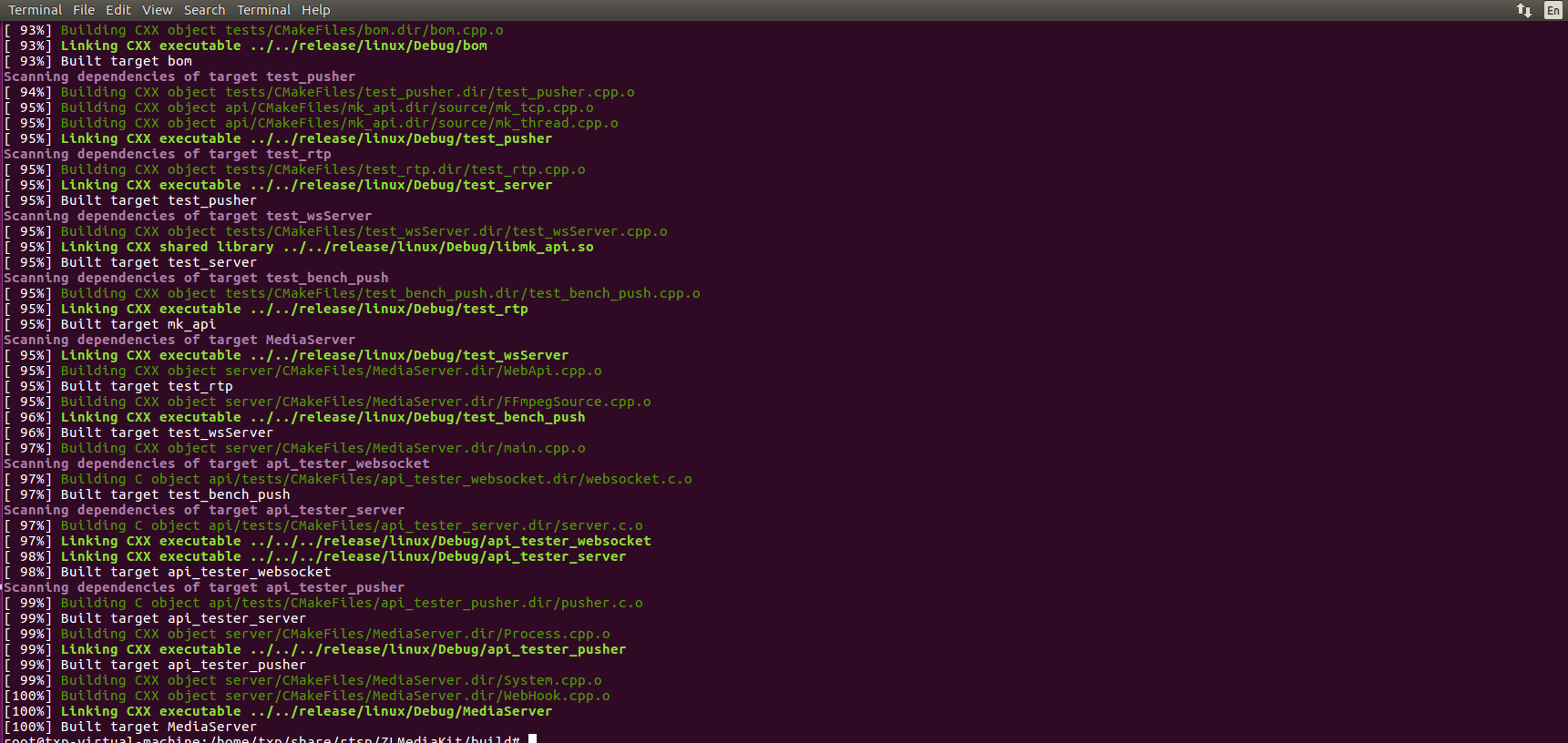Viewport: 1568px width, 743px height.
Task: Click the 'Linking CXX shared library libmk_api.so' line
Action: coord(299,247)
